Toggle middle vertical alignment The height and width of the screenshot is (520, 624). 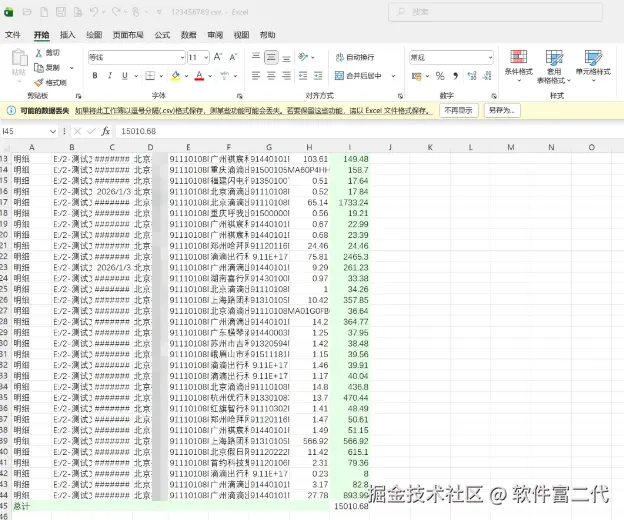coord(271,57)
